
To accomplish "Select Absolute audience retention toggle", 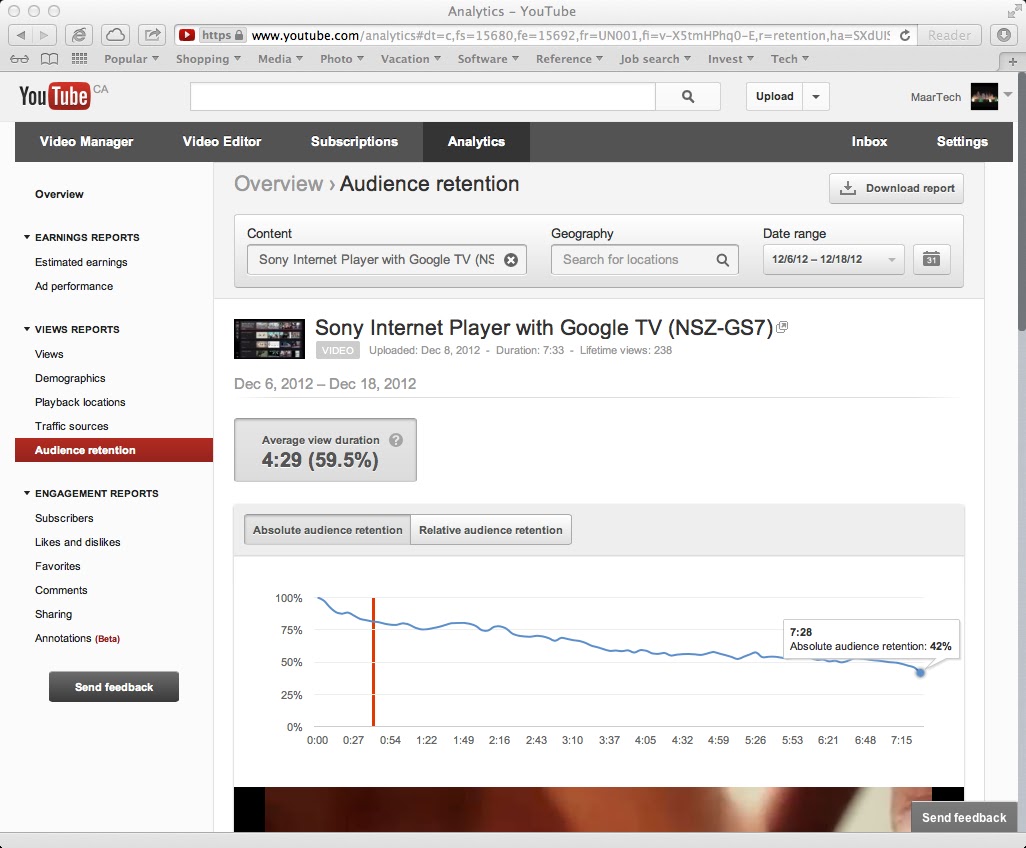I will point(327,530).
